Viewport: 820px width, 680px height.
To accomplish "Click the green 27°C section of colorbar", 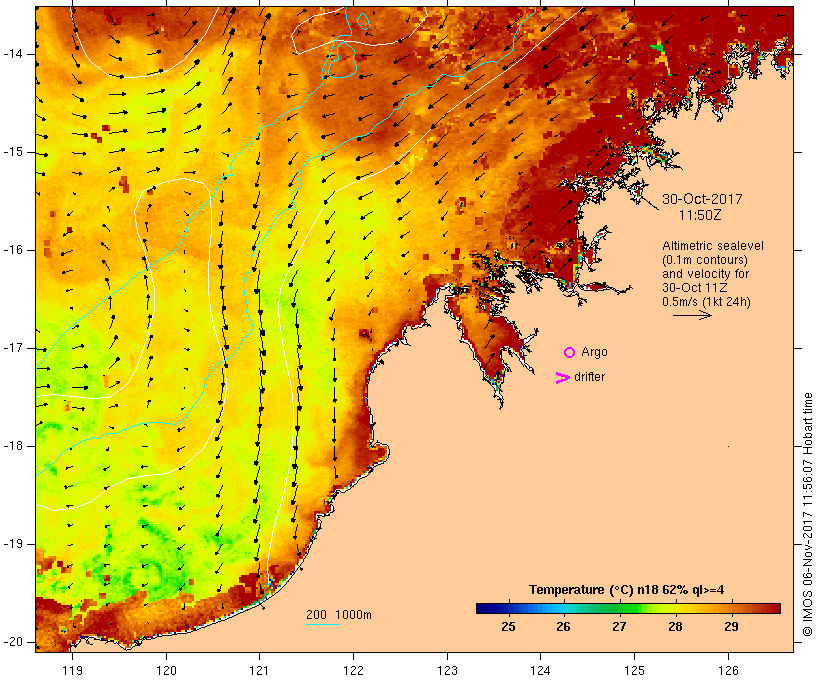I will 619,608.
